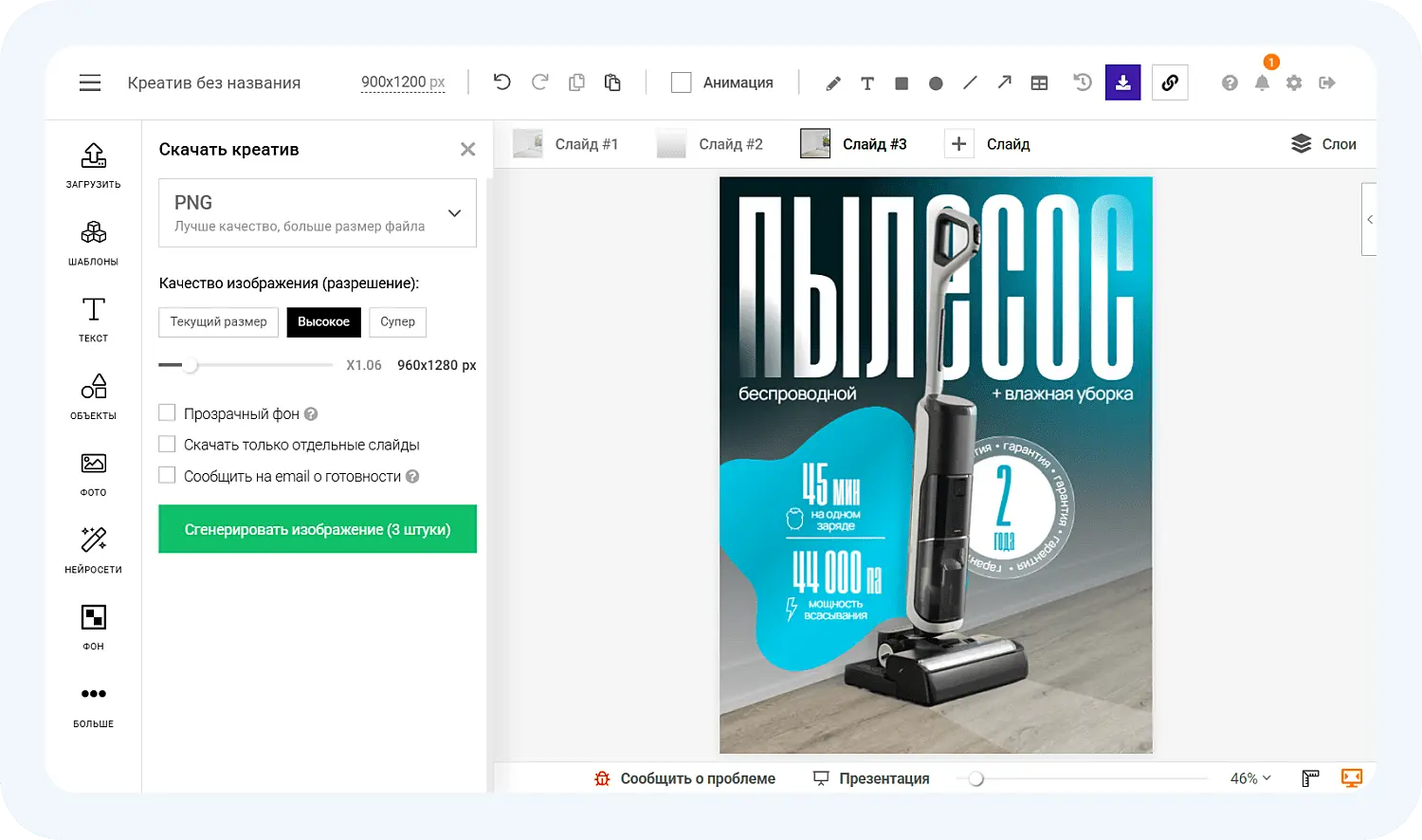Screen dimensions: 1422x840
Task: Open version history via clock icon
Action: click(x=1082, y=82)
